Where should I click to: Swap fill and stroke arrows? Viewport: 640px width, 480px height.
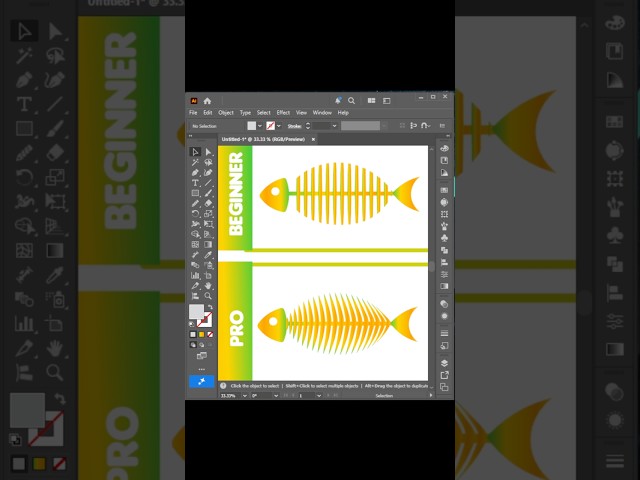pos(210,307)
